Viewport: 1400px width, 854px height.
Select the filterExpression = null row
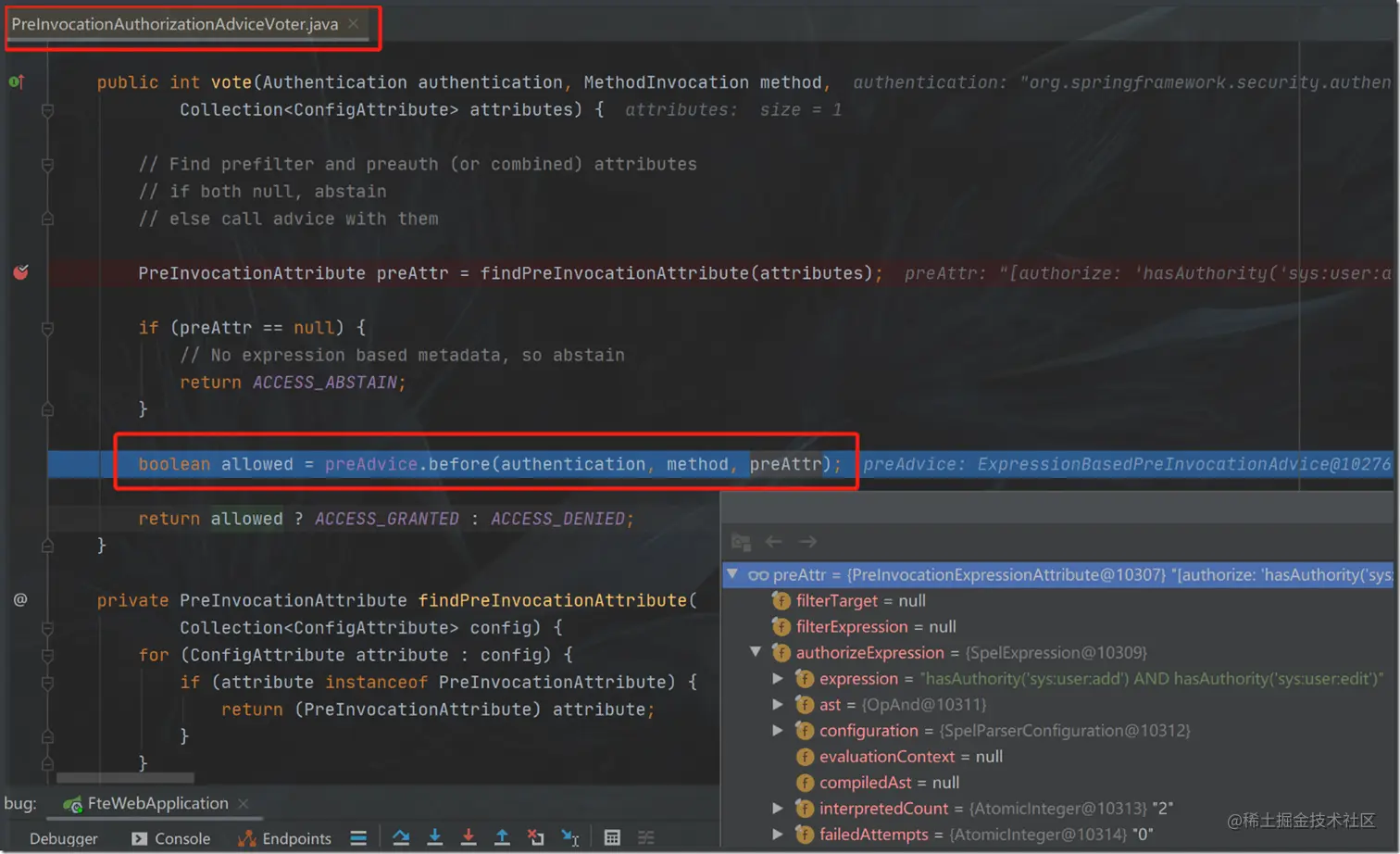[1057, 626]
